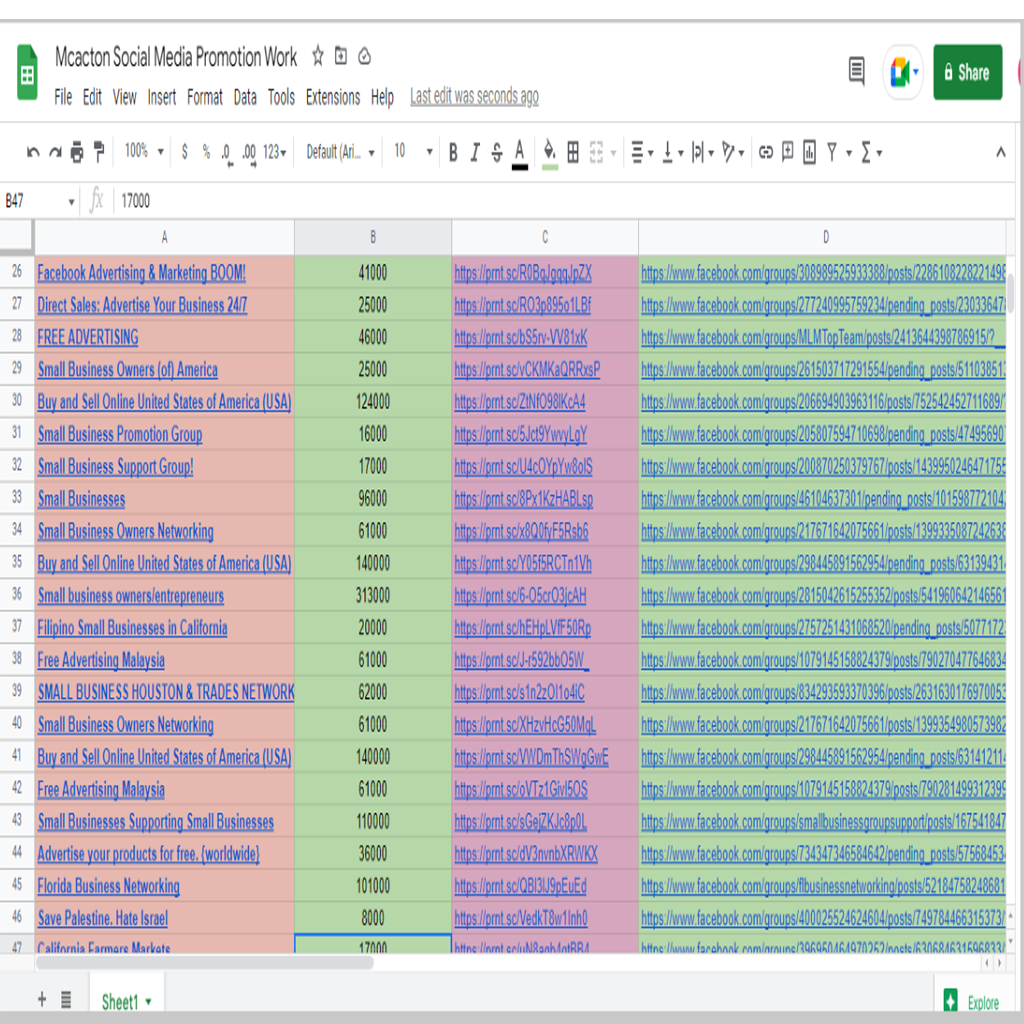Open comment history icon
This screenshot has height=1024, width=1024.
[856, 71]
